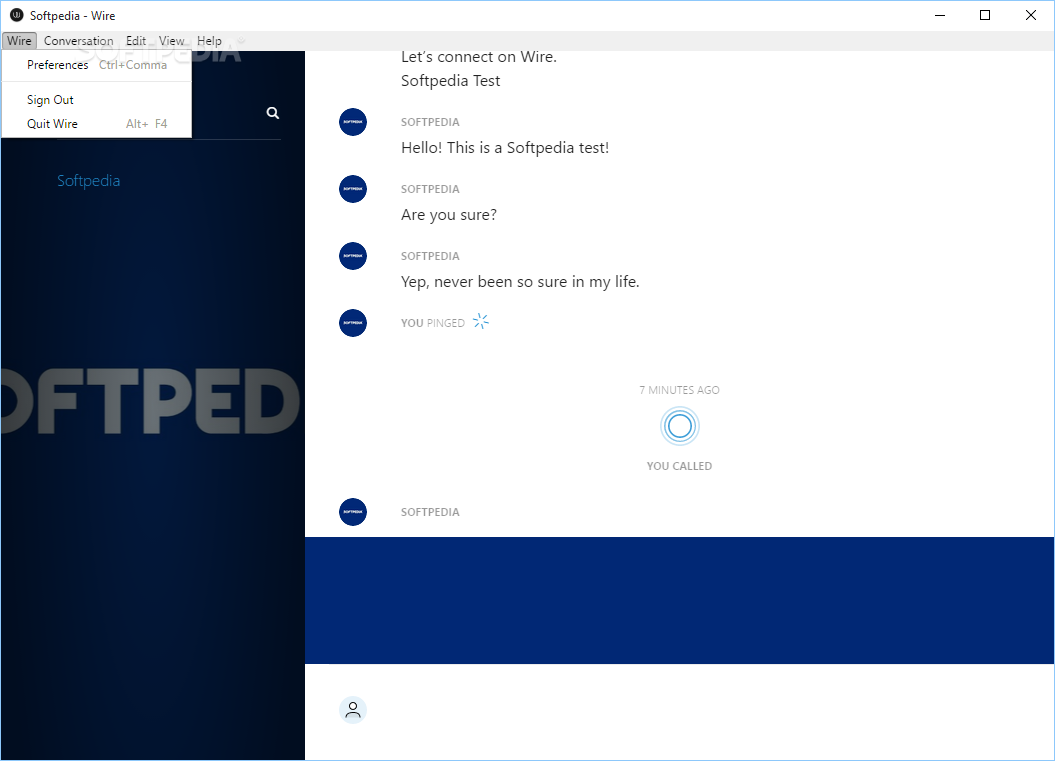Minimize the Wire window
This screenshot has width=1055, height=761.
[940, 15]
